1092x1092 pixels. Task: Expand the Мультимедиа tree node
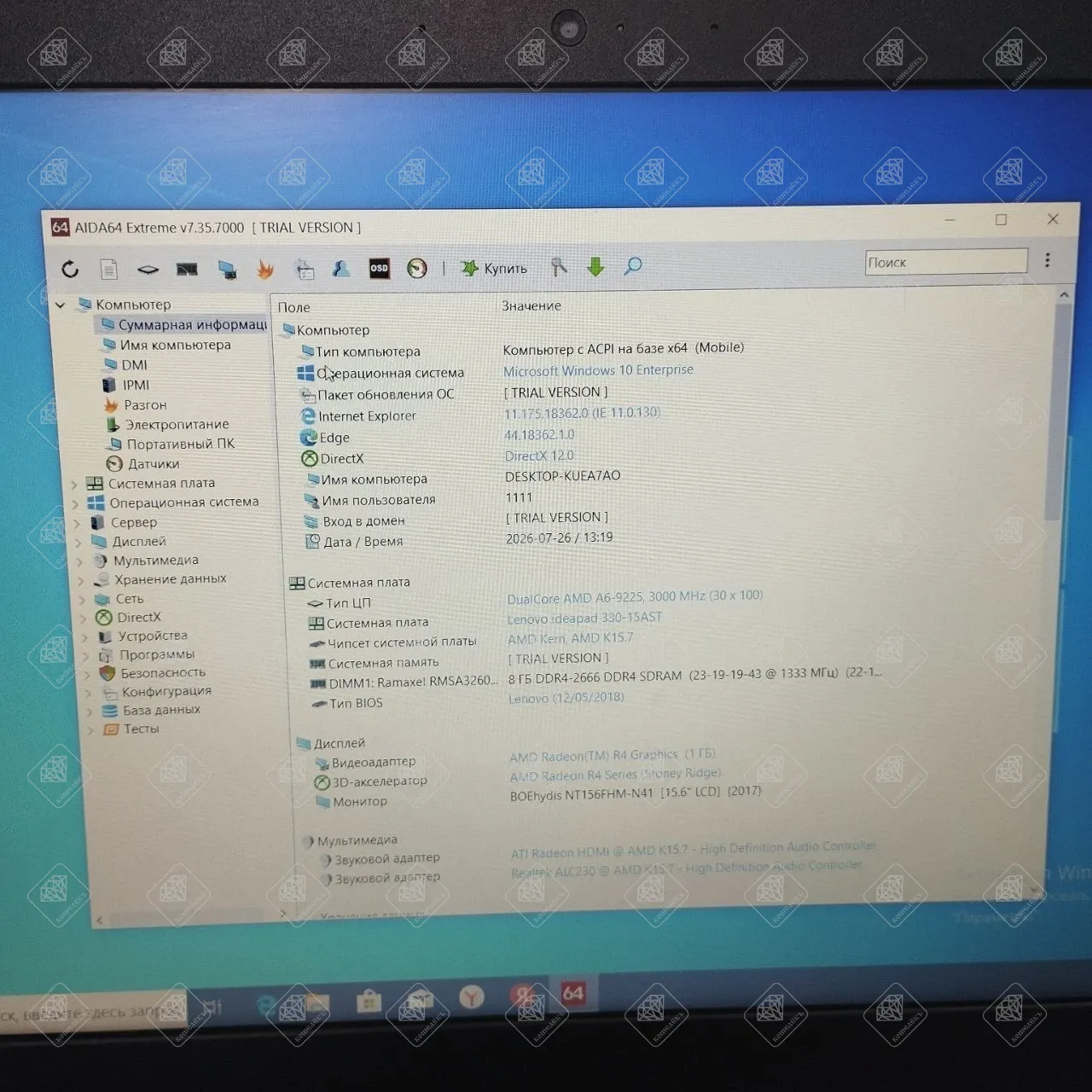(80, 561)
